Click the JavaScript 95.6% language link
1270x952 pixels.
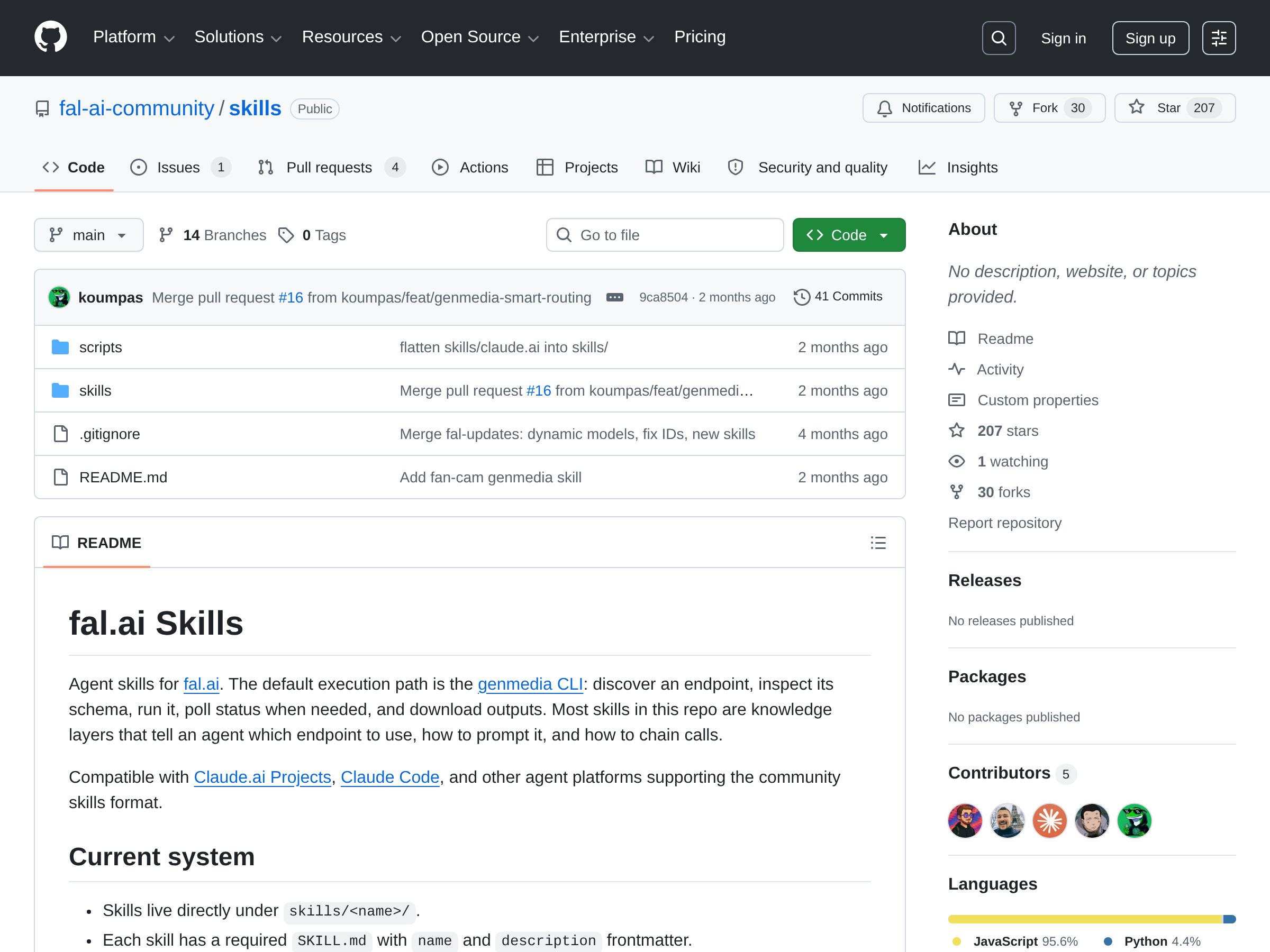point(1015,941)
